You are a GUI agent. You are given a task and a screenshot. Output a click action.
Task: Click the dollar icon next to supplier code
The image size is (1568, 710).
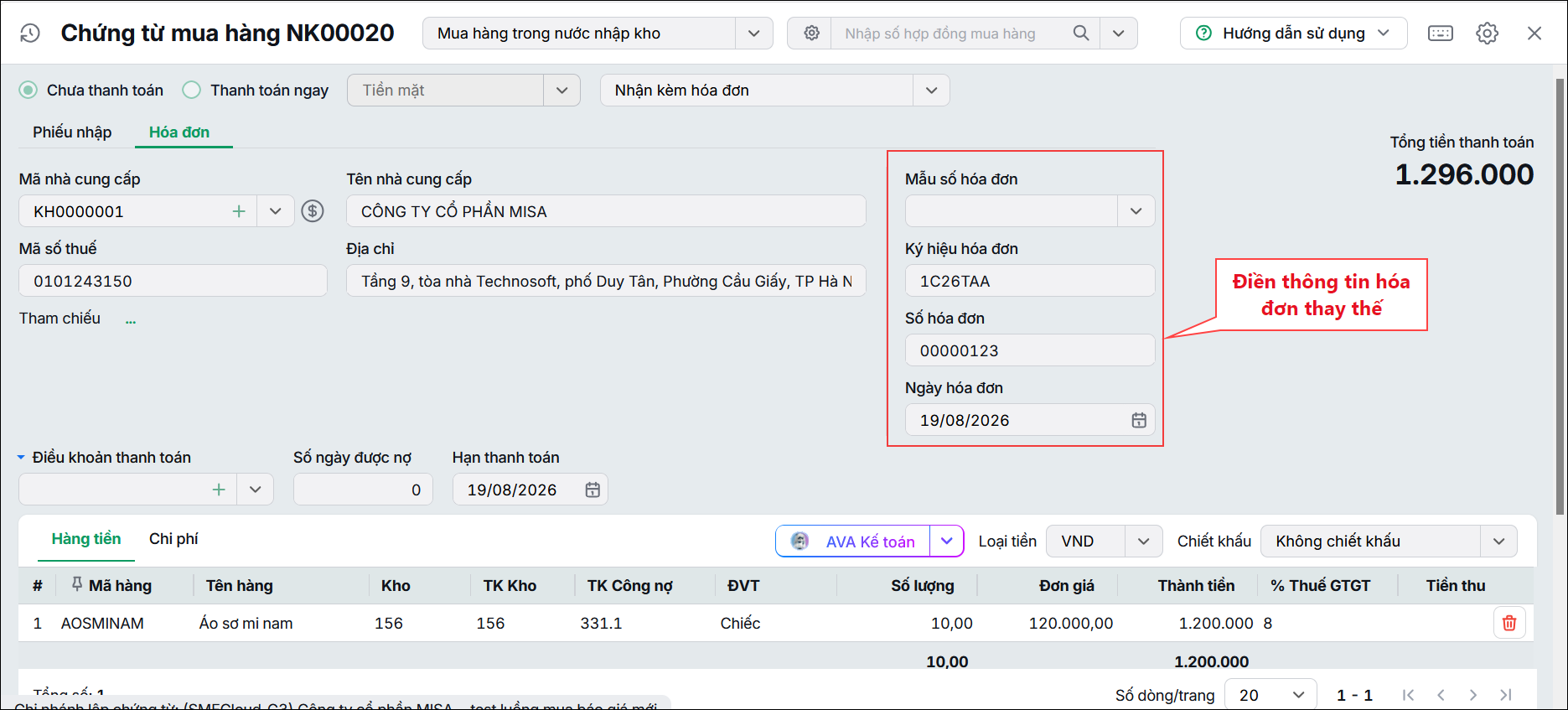click(x=313, y=210)
